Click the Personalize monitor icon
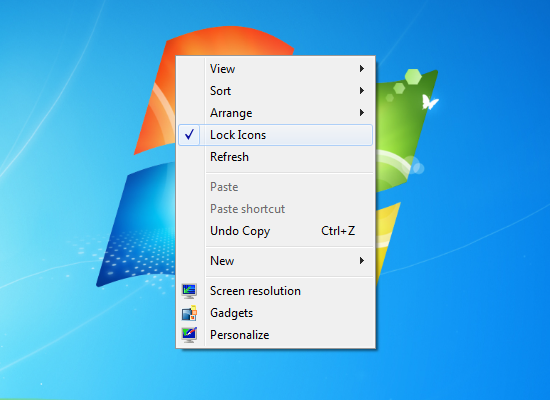 point(189,335)
